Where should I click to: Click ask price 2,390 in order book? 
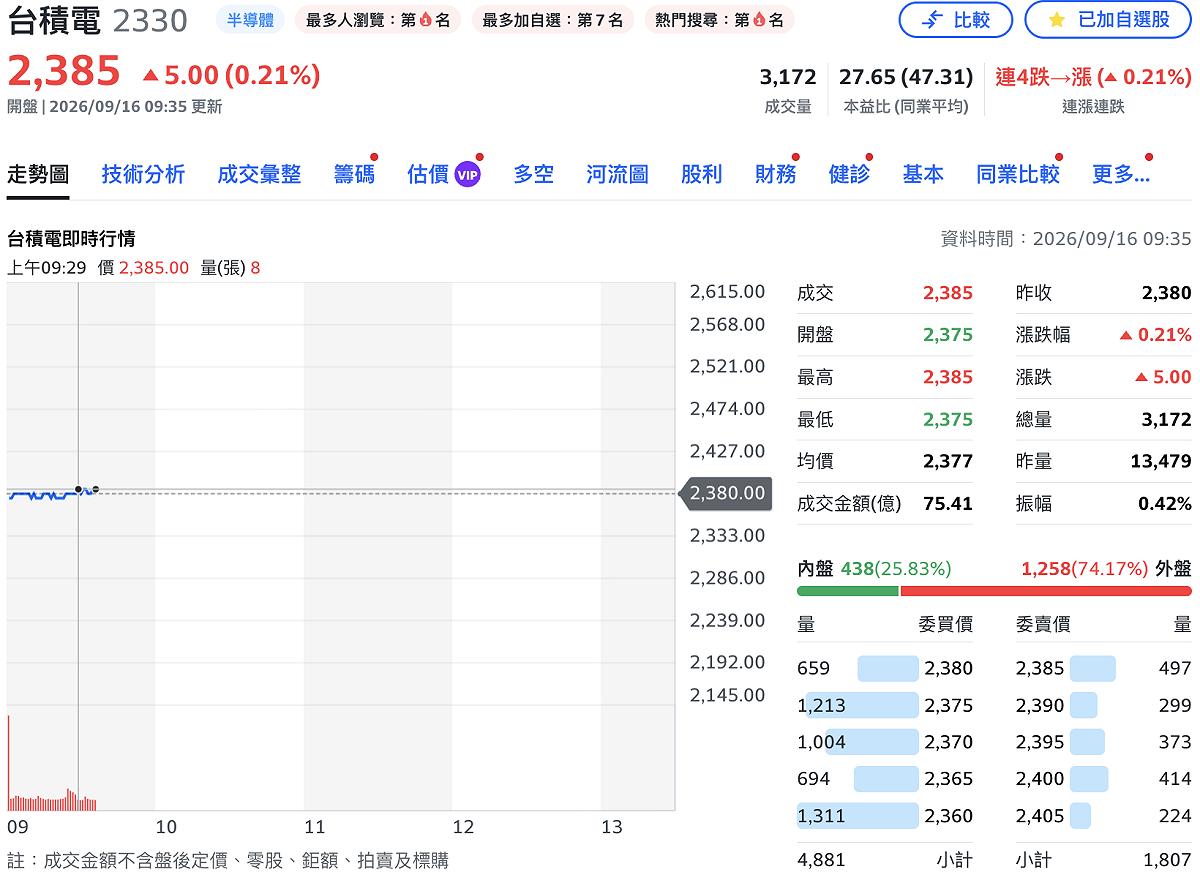tap(1040, 705)
